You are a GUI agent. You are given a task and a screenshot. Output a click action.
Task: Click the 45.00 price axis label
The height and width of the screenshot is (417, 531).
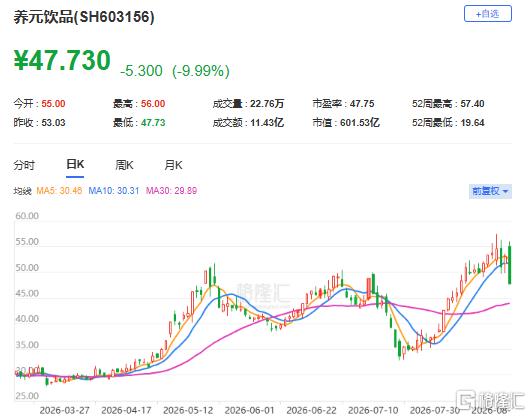(x=27, y=293)
